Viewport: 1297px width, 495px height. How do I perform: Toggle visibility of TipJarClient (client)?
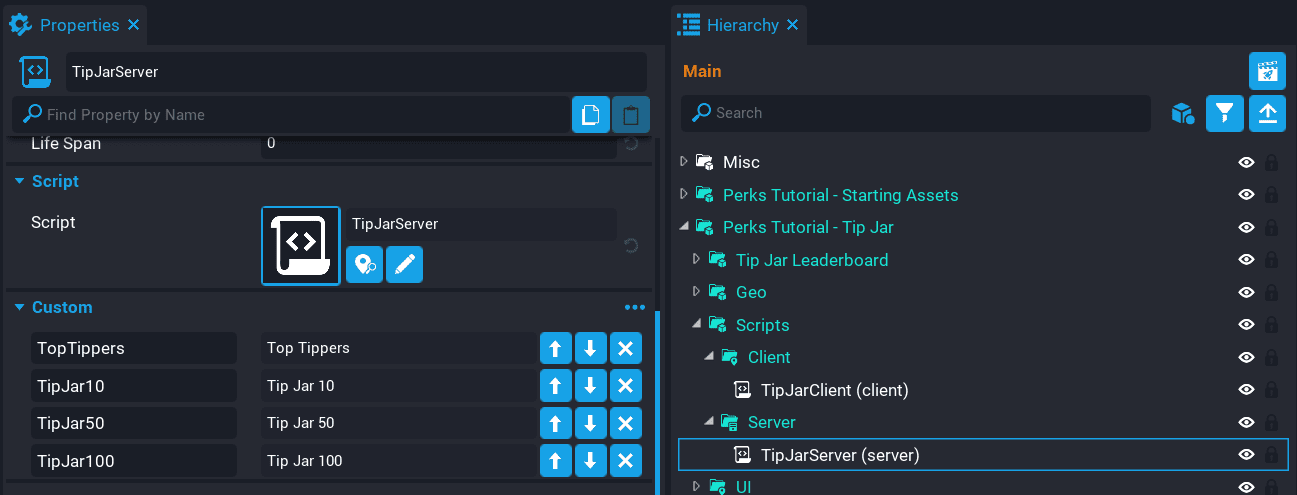1246,390
